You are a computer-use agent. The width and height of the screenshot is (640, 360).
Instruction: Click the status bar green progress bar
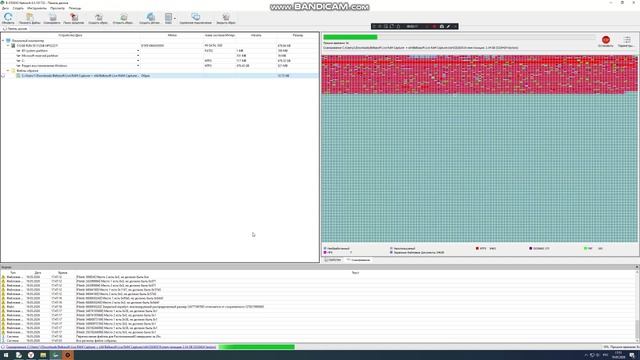256,347
